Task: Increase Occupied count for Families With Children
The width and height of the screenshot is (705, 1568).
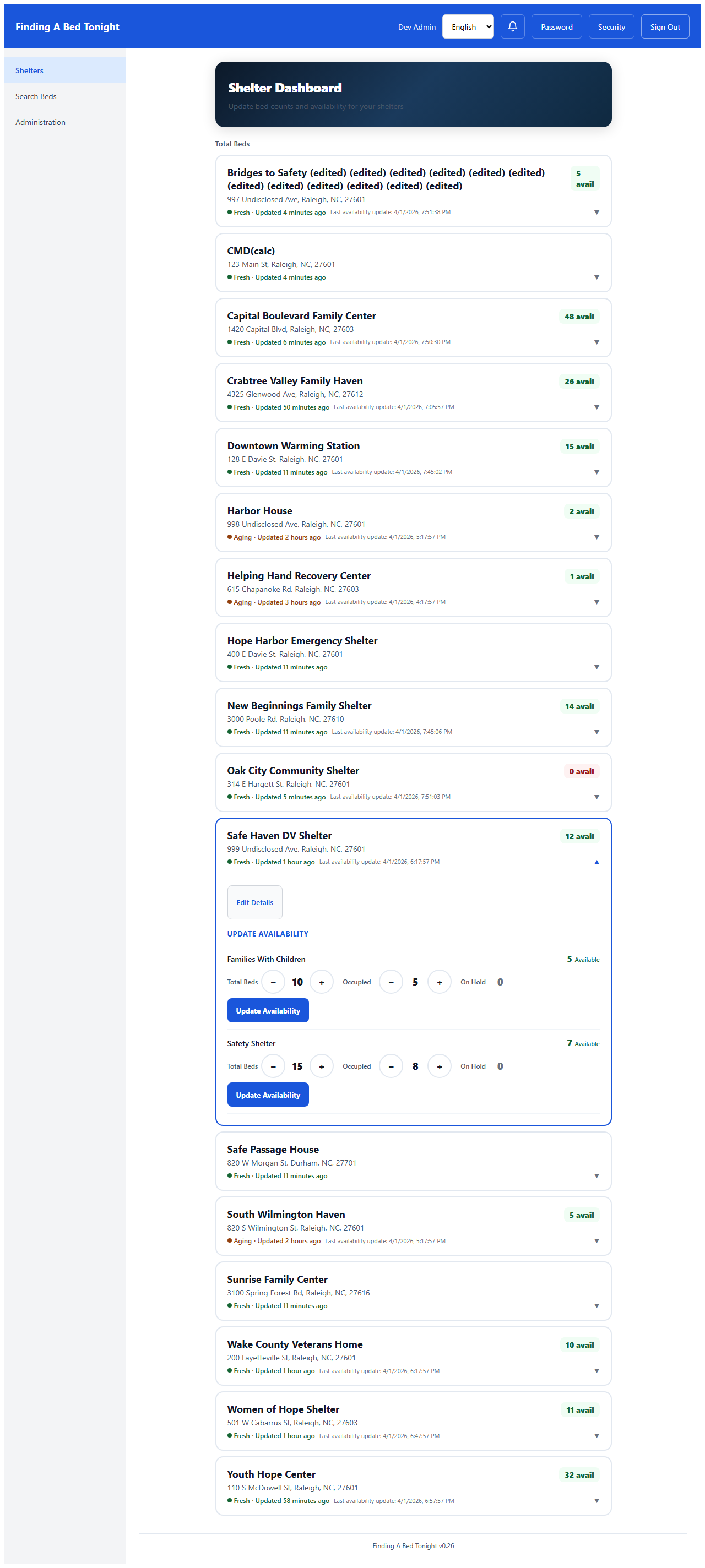Action: 439,982
